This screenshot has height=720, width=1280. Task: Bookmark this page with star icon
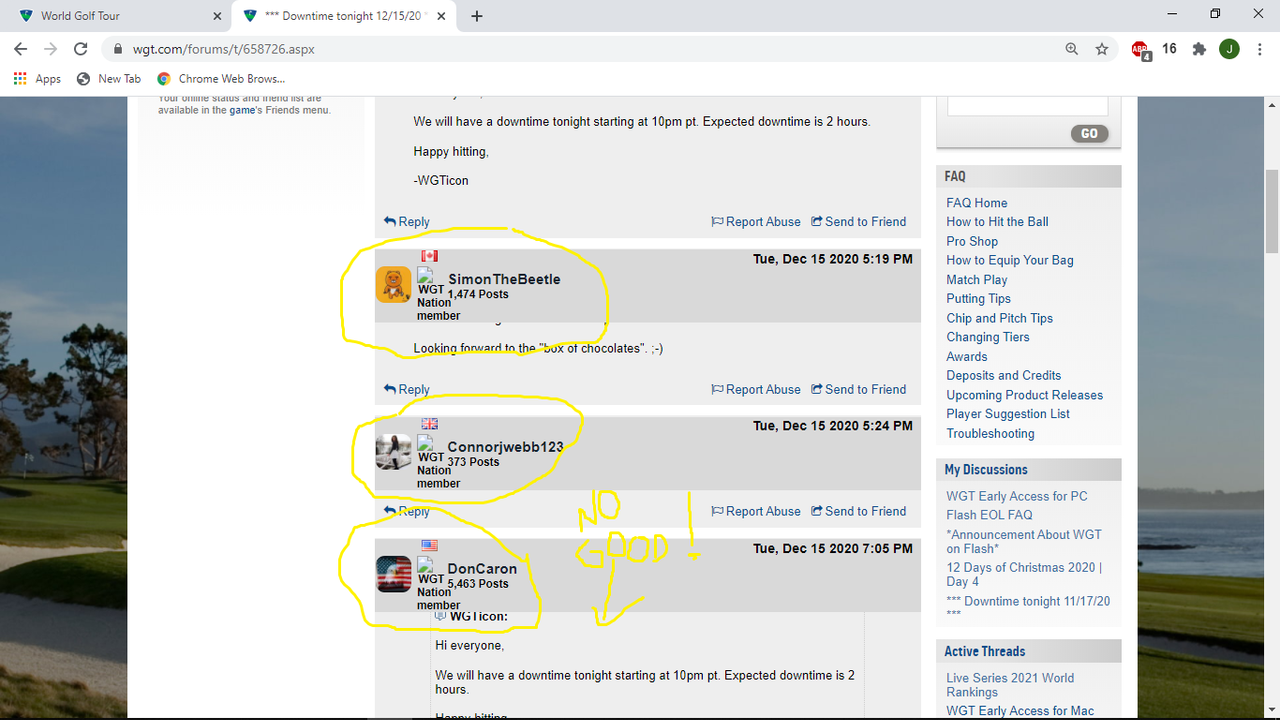click(x=1101, y=49)
